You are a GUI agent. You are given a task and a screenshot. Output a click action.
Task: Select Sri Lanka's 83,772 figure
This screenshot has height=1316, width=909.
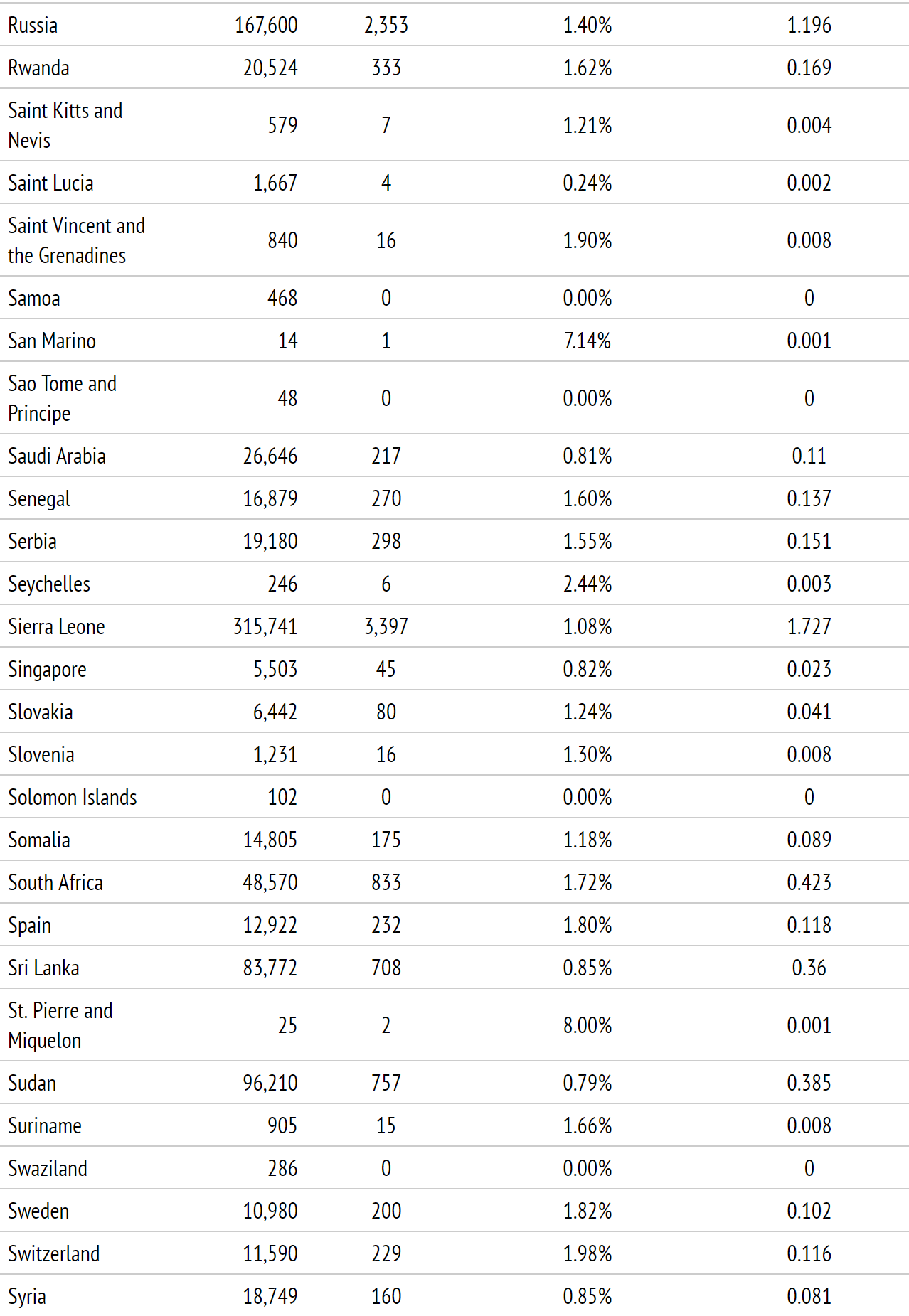pos(270,968)
